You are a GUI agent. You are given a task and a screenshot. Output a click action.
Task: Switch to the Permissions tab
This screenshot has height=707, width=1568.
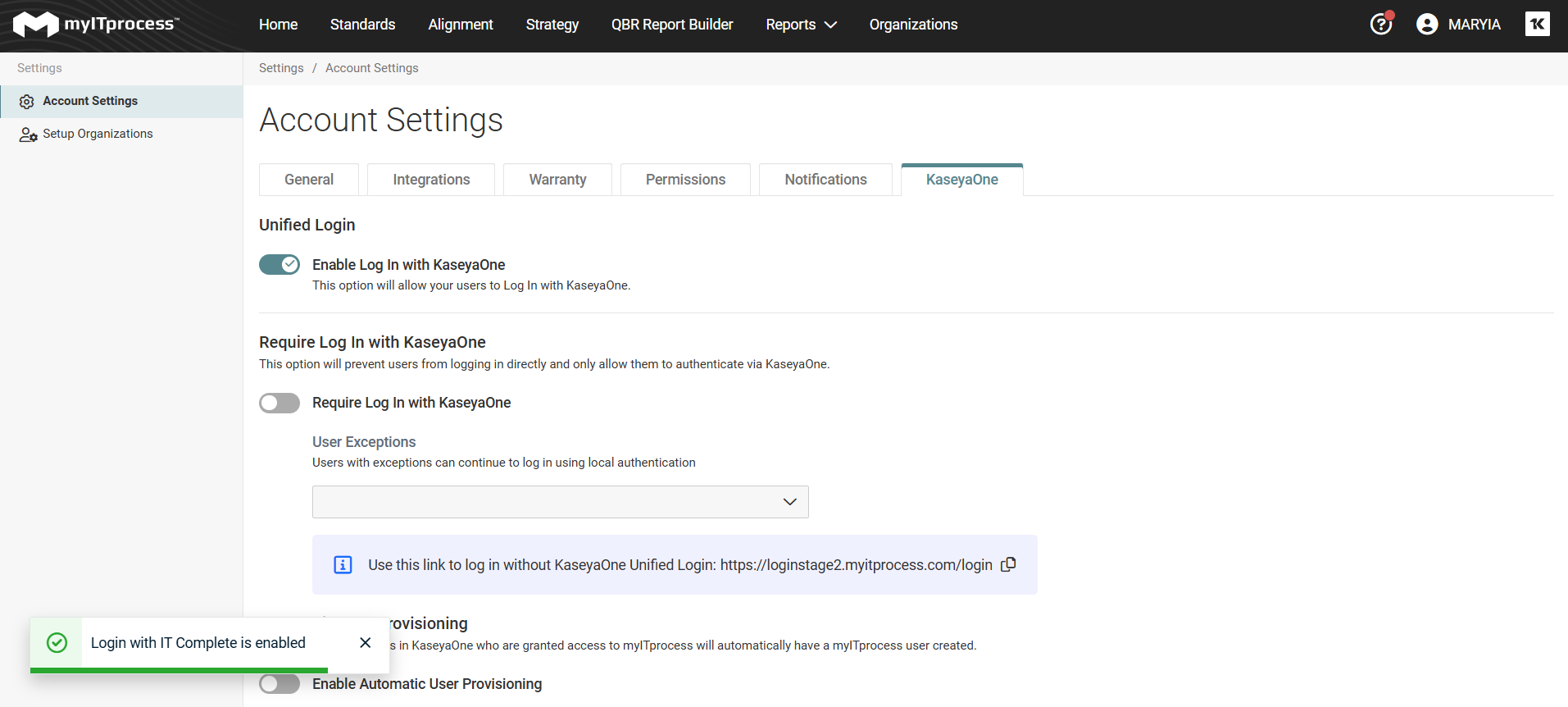685,180
